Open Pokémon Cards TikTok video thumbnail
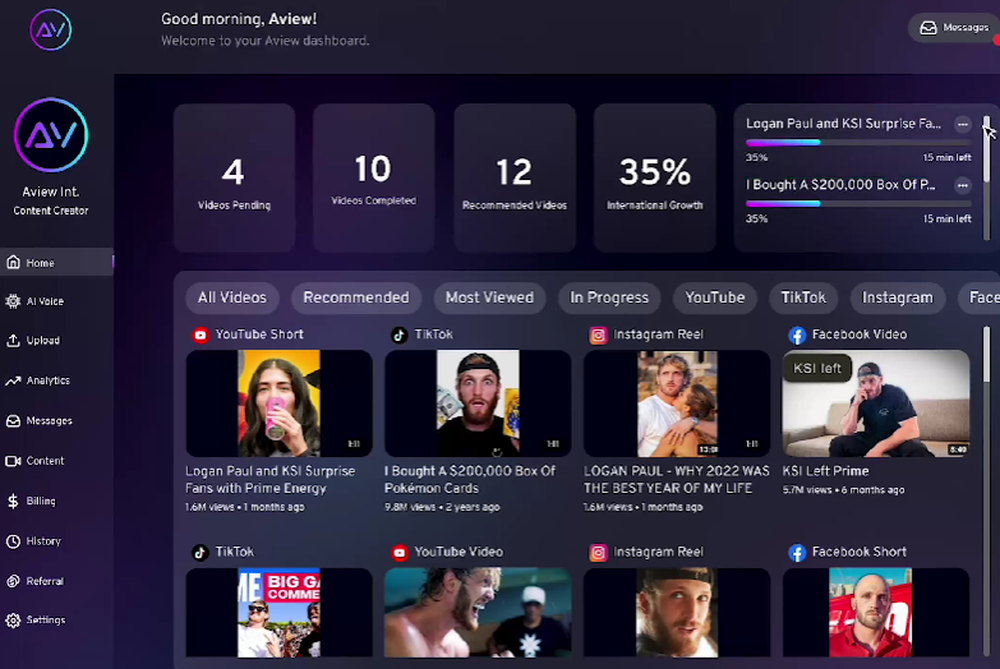 point(478,403)
